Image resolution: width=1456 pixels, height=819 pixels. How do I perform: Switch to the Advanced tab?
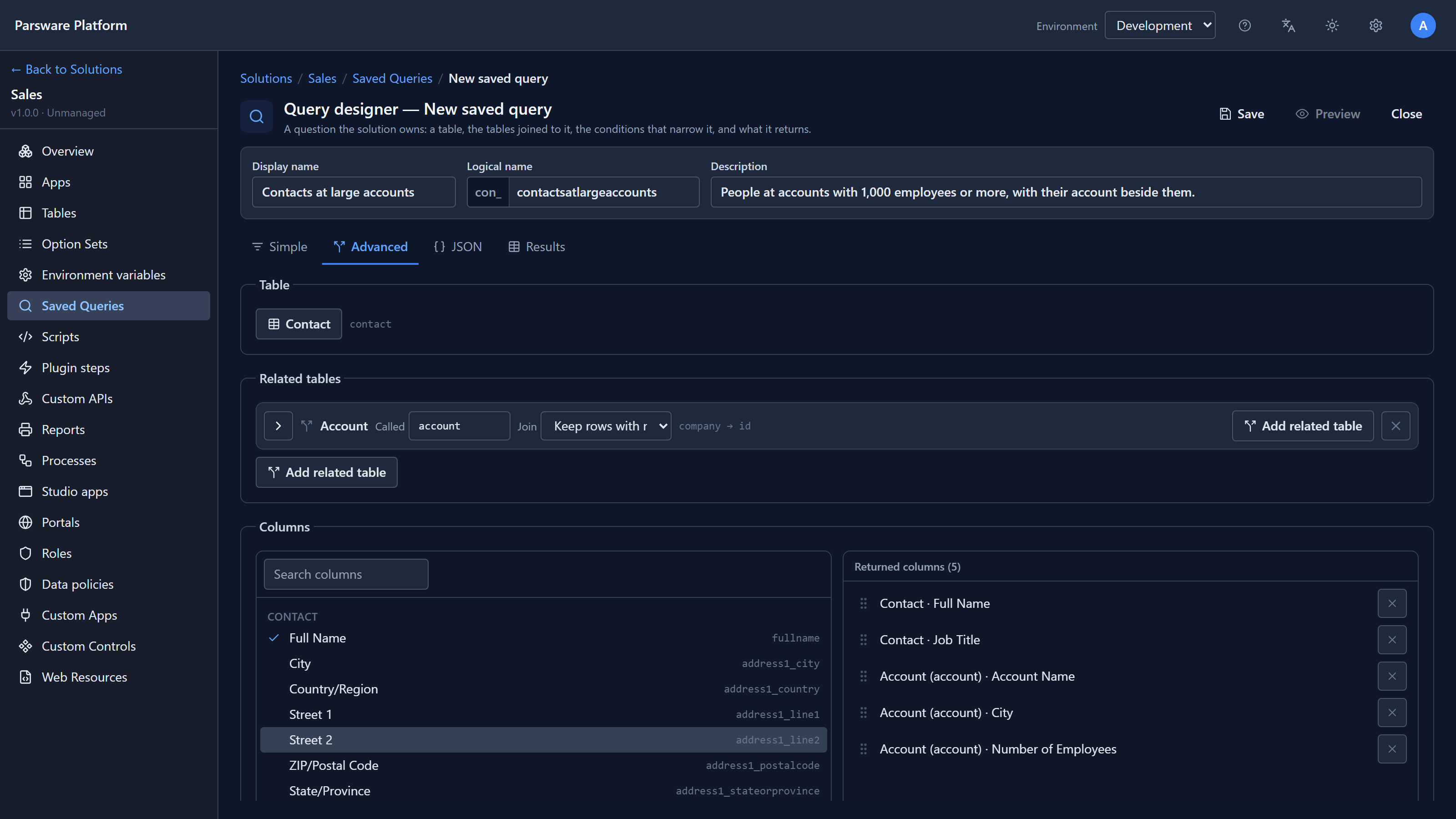[370, 247]
